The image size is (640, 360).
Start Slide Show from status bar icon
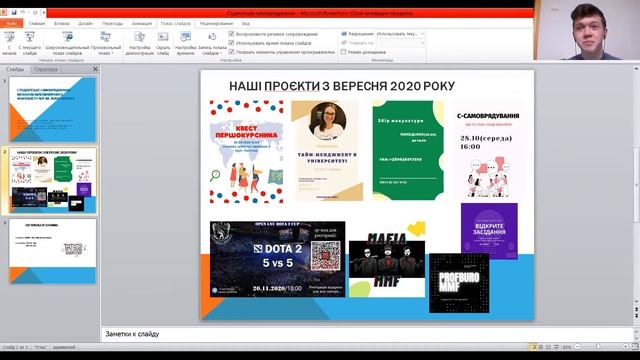pos(556,347)
